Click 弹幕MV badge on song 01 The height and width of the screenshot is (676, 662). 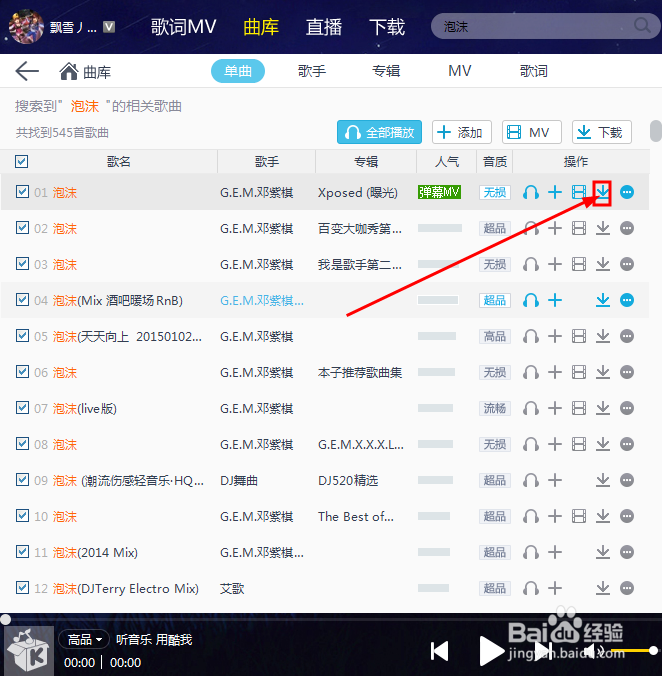point(439,192)
